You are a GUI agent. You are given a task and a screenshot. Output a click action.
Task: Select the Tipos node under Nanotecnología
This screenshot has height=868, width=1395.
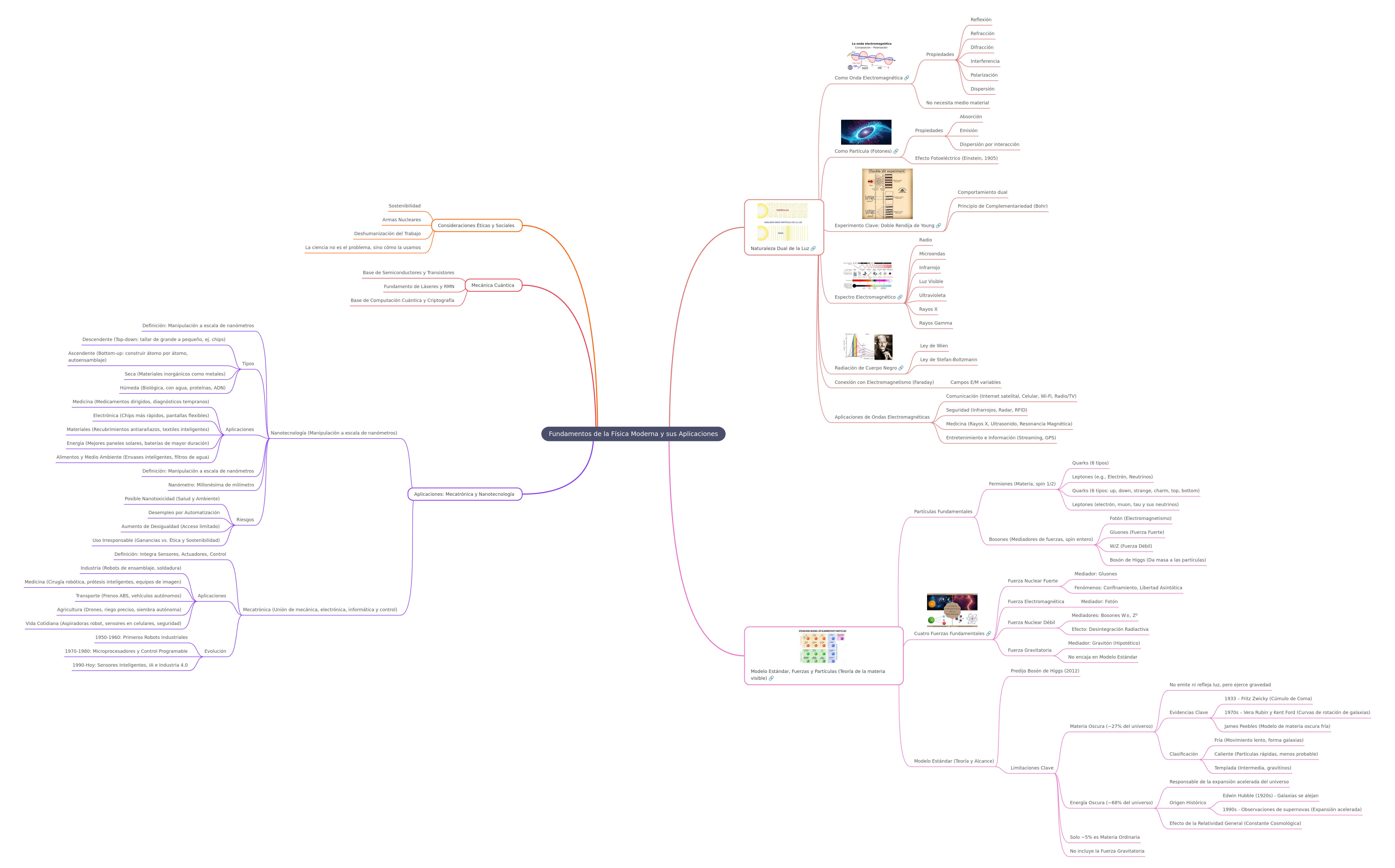coord(248,364)
